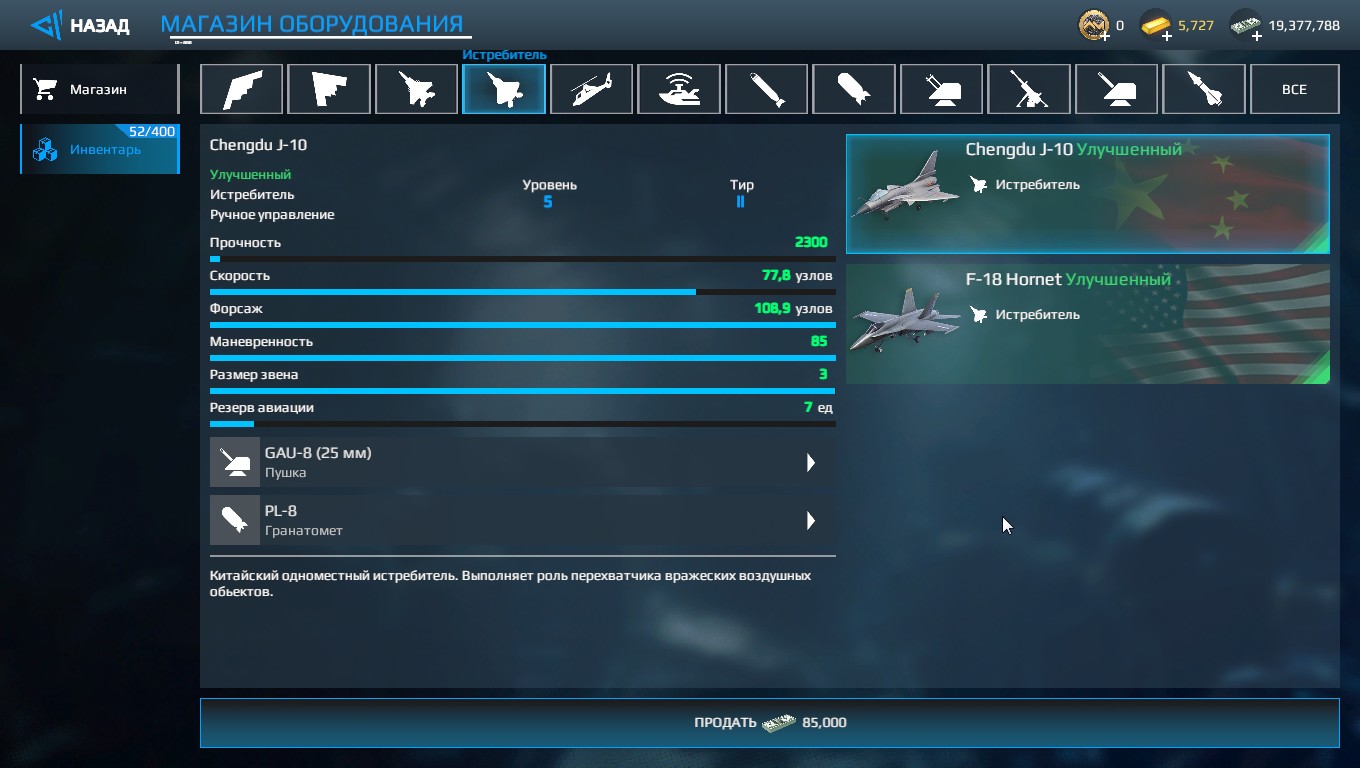This screenshot has width=1360, height=768.
Task: Open the highlighted Истребитель fighter category
Action: point(504,89)
